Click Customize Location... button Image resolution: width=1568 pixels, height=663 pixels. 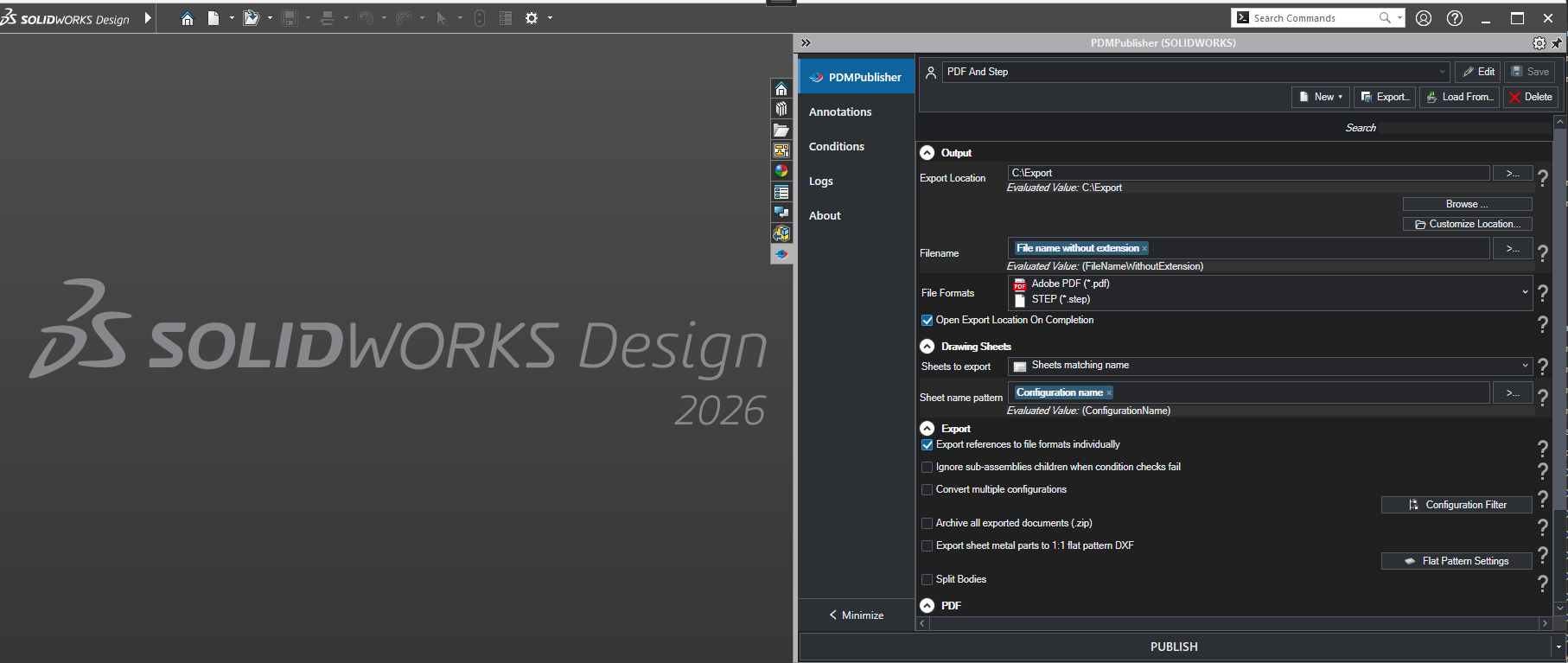pyautogui.click(x=1467, y=224)
